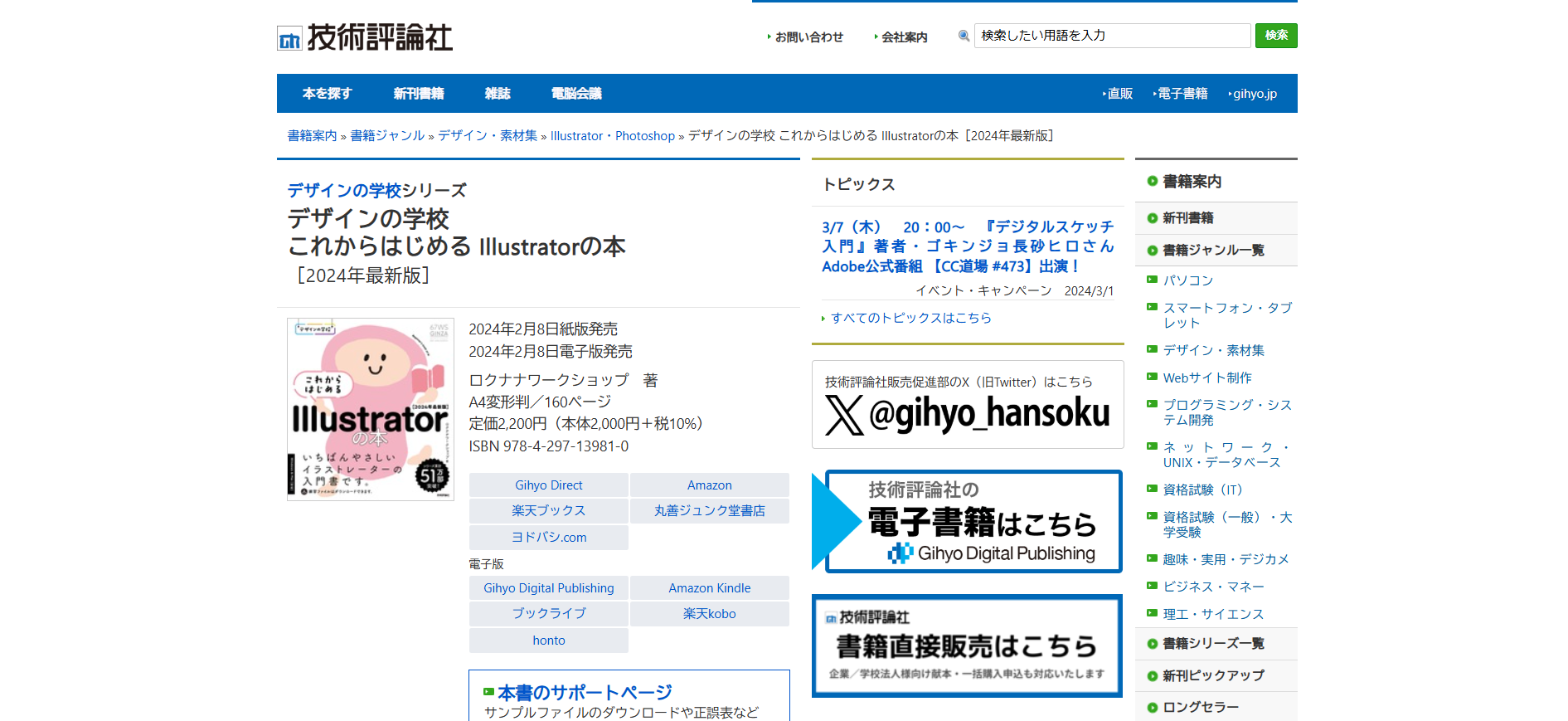The image size is (1568, 721).
Task: Open ロングセラー in the sidebar
Action: pos(1201,707)
